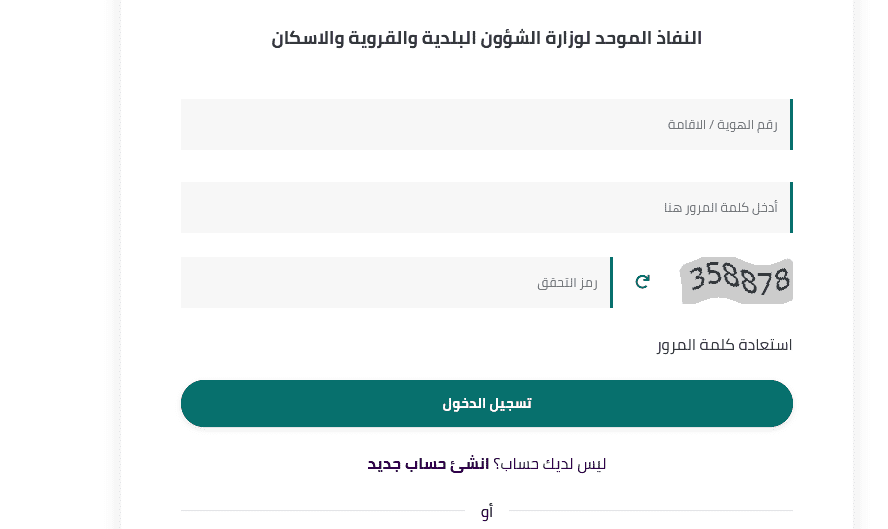Click the رمز التحقق placeholder text
This screenshot has width=888, height=529.
[x=567, y=283]
